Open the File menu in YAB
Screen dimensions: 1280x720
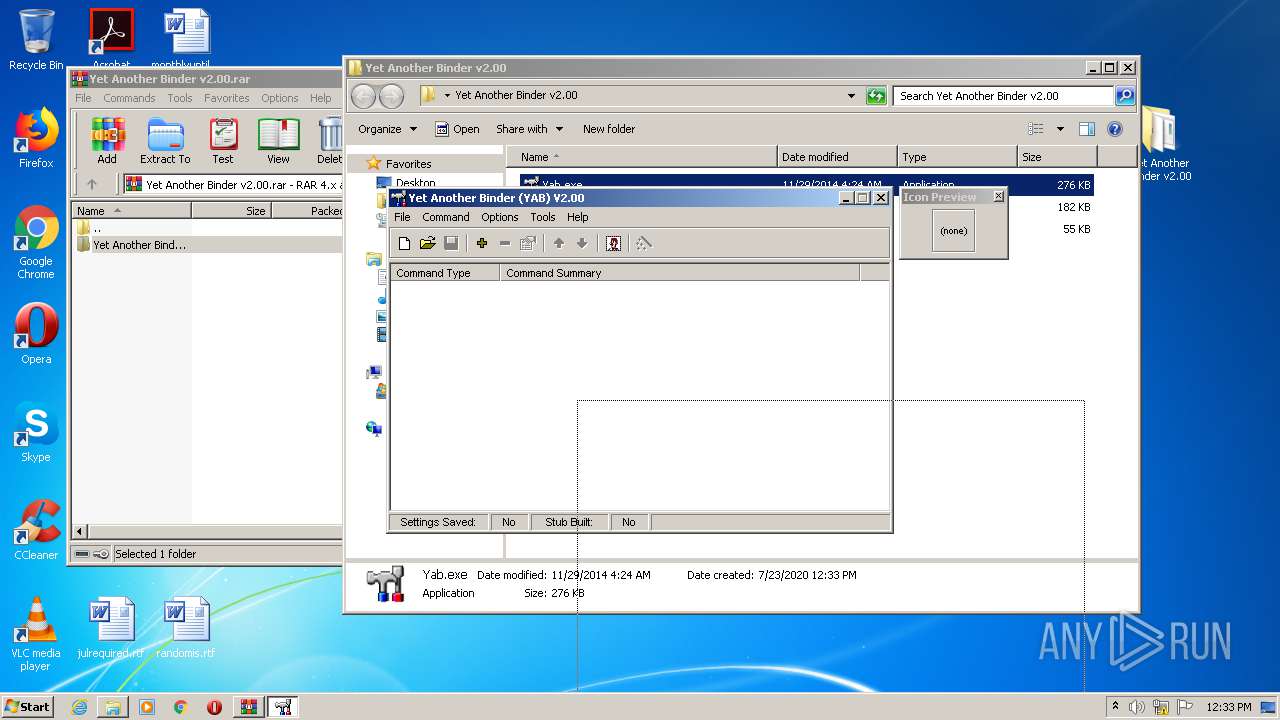(402, 217)
